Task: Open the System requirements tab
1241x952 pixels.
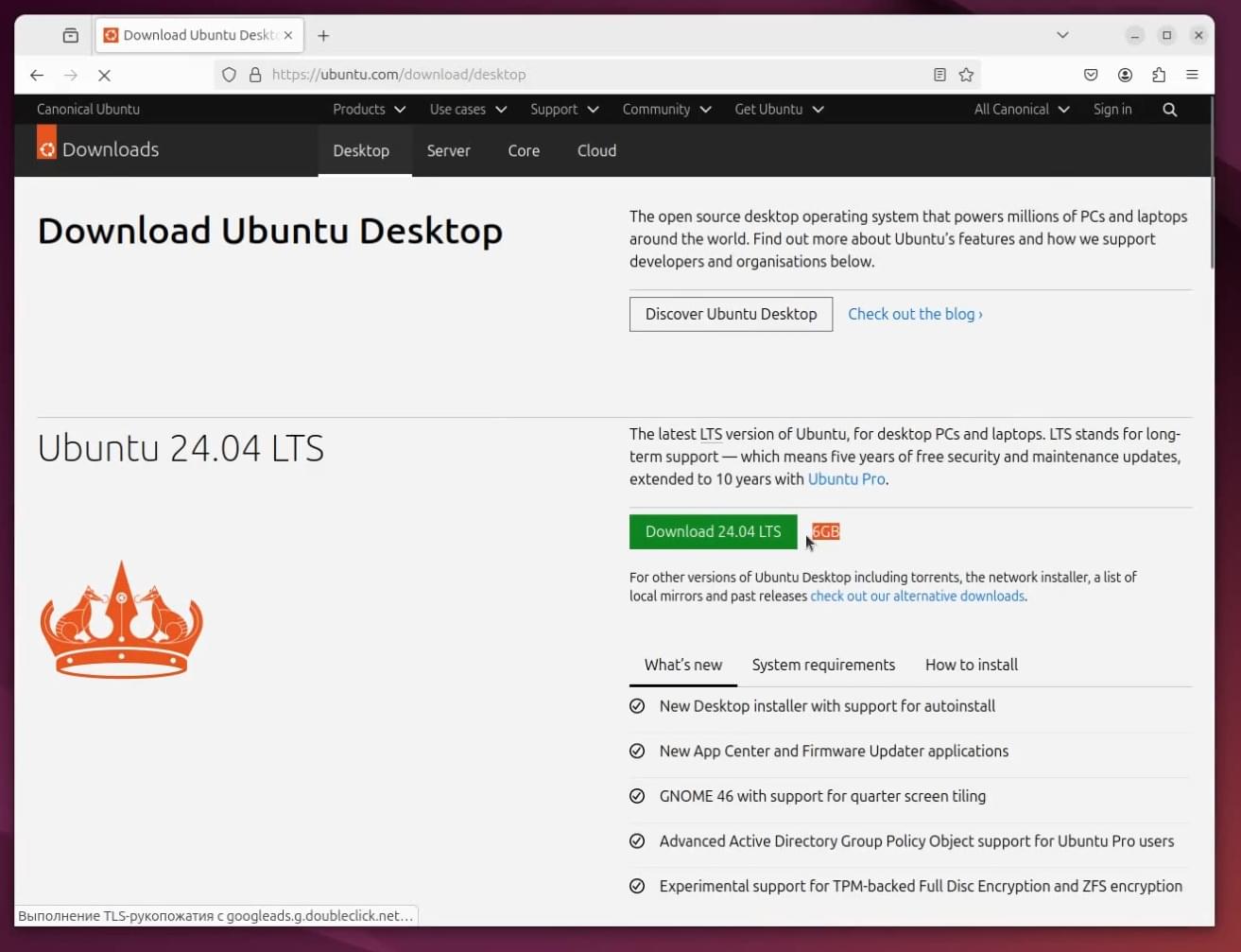Action: tap(823, 665)
